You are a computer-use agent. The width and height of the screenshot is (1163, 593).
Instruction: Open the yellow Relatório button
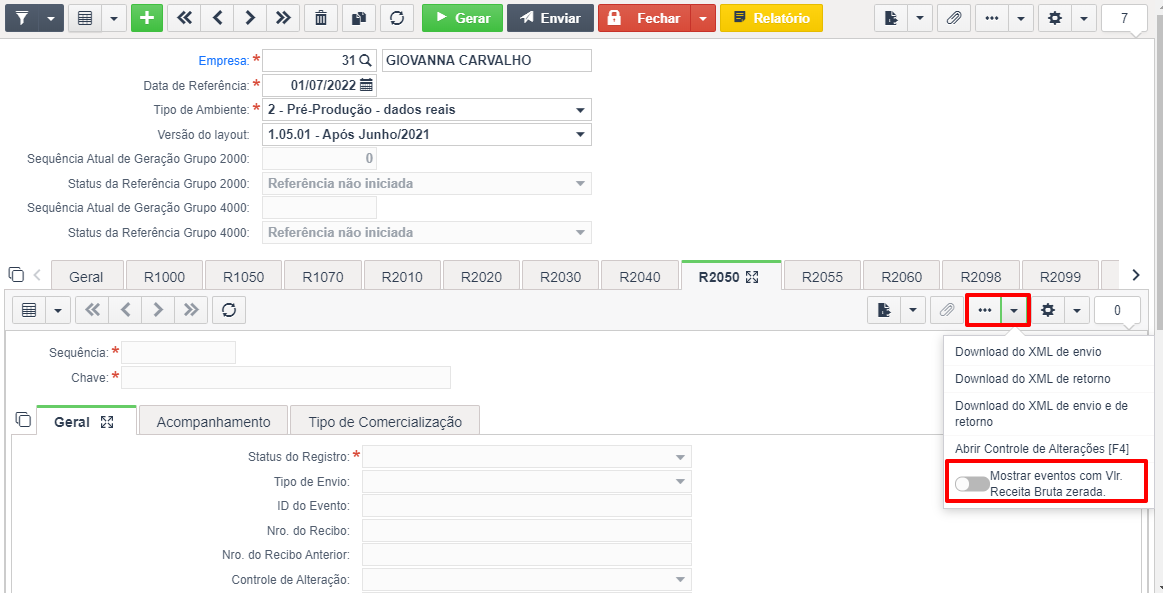point(771,19)
